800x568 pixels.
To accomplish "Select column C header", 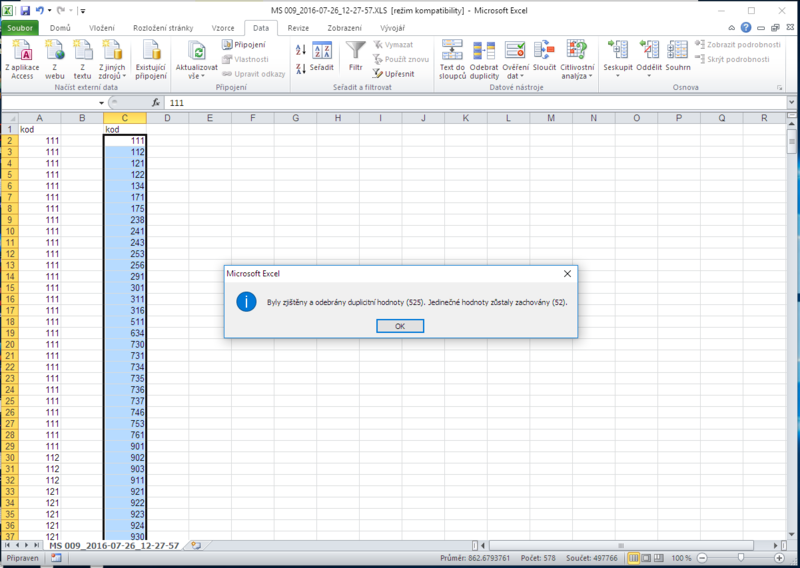I will click(x=124, y=118).
